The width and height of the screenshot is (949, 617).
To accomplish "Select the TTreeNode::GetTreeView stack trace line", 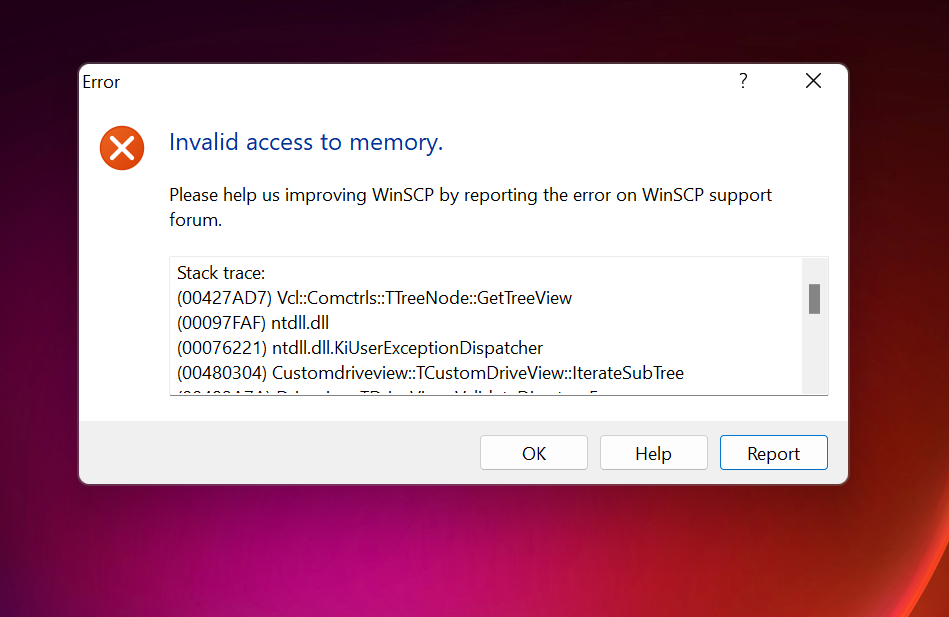I will (374, 298).
